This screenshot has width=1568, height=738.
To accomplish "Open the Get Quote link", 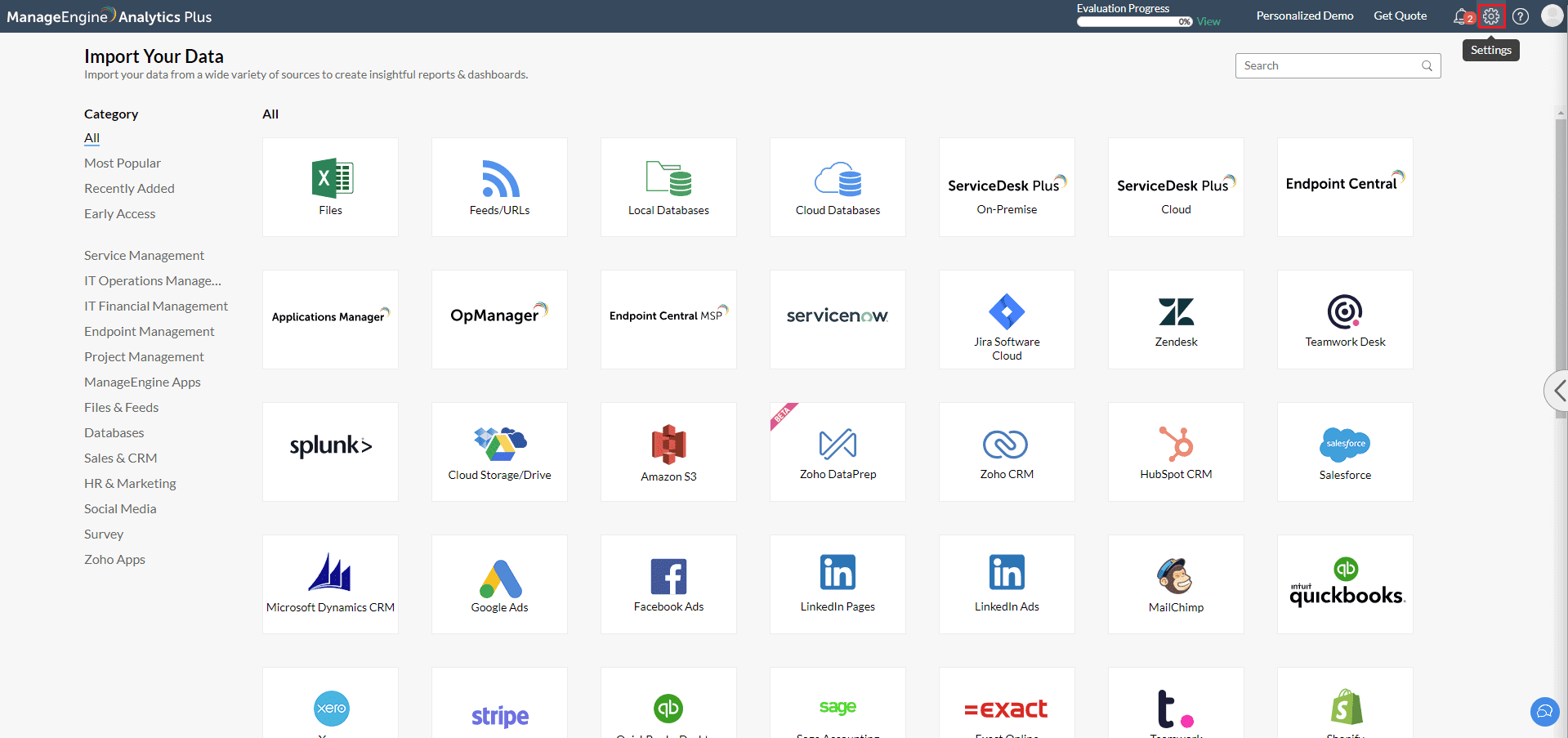I will (1400, 16).
